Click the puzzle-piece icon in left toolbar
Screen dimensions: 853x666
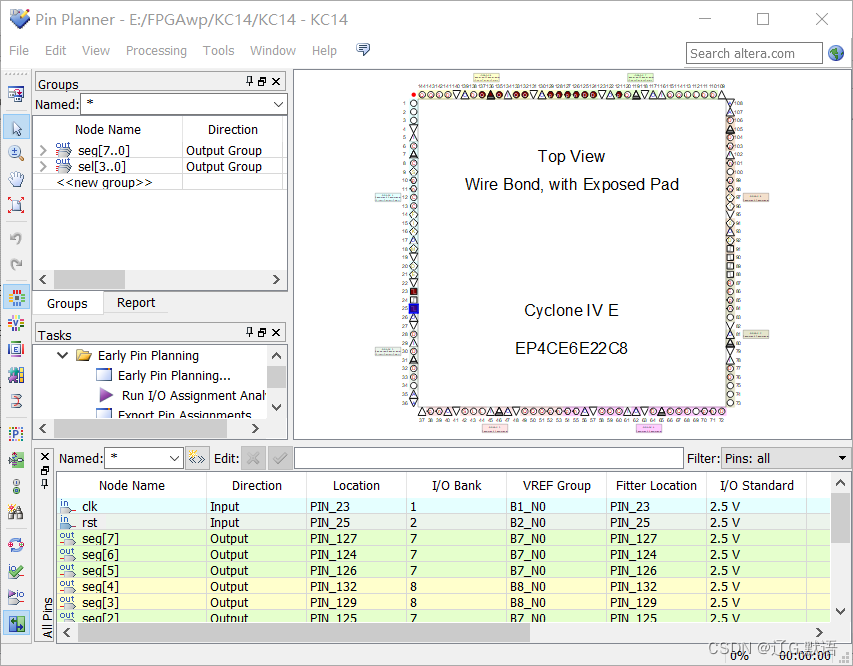click(16, 375)
